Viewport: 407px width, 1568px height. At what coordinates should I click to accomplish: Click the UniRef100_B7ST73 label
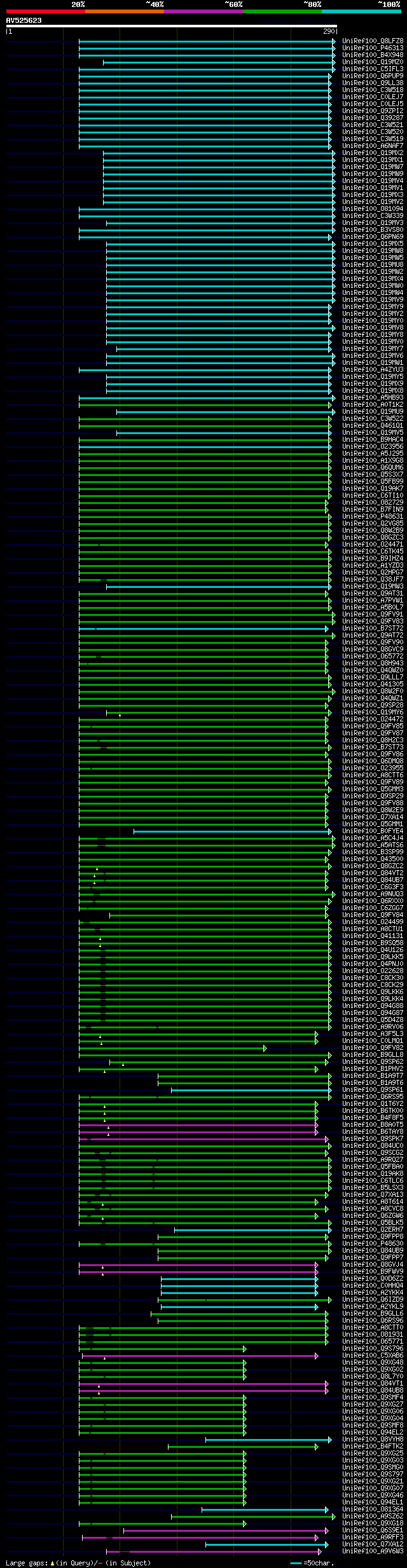point(373,747)
